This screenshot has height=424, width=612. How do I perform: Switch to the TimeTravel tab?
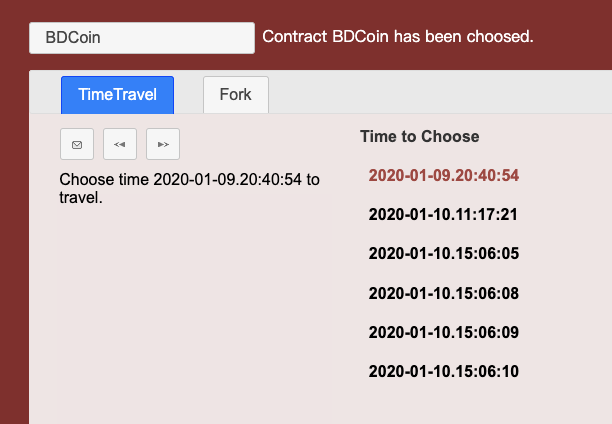tap(117, 95)
